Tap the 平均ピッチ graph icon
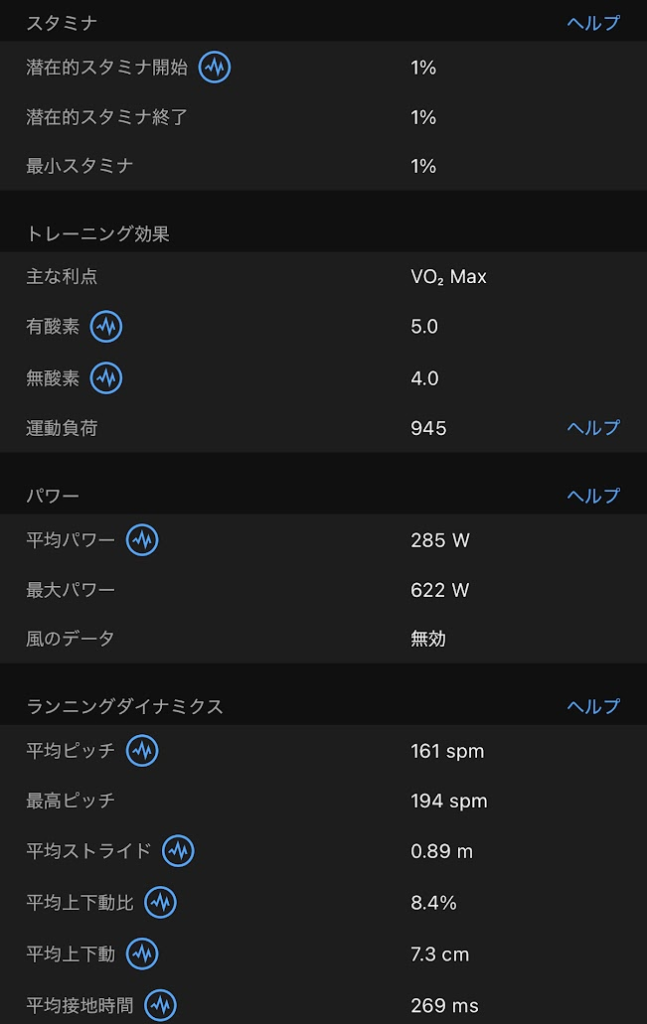Screen dimensions: 647x1024 (142, 751)
